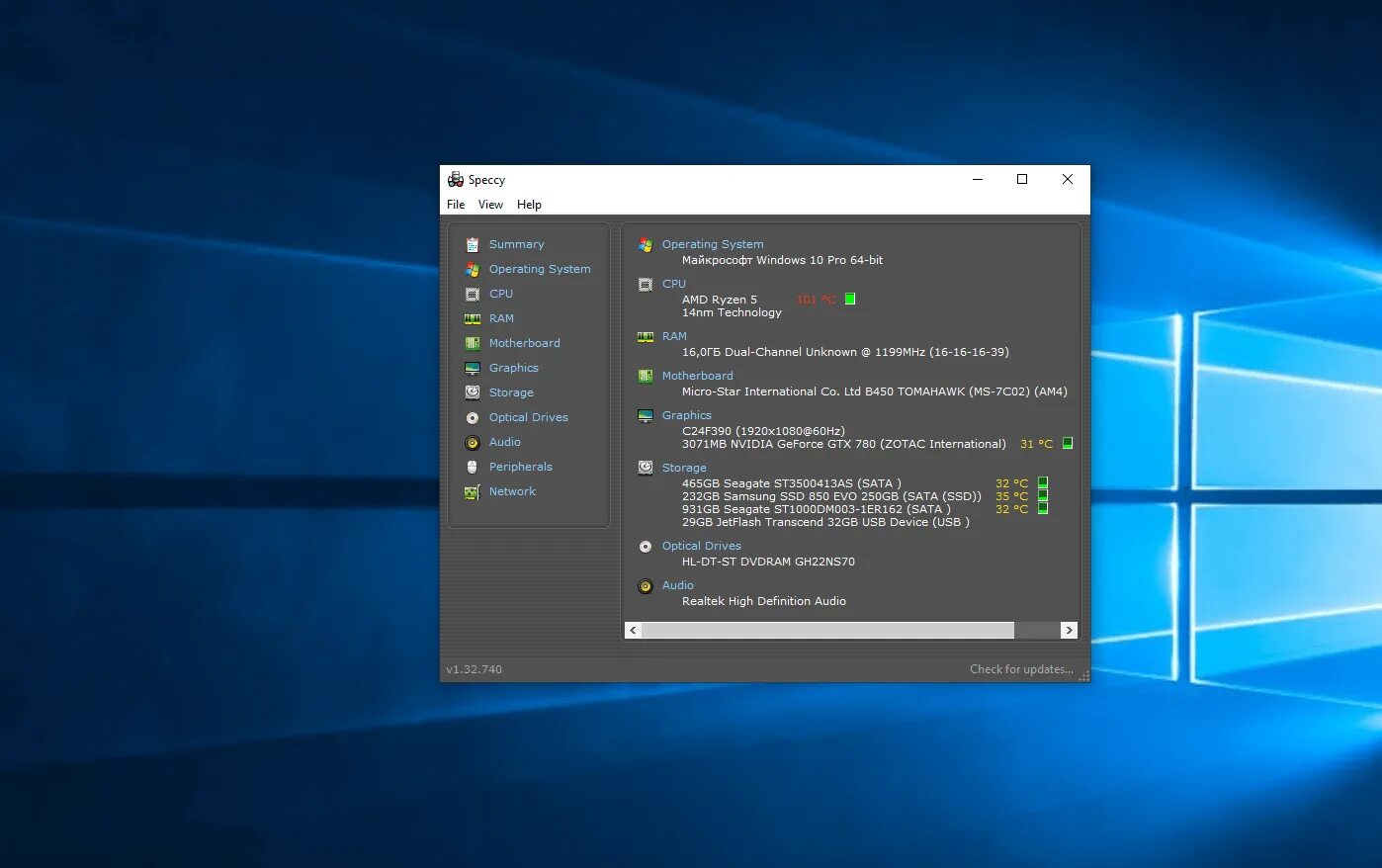Select CPU in the sidebar list
The height and width of the screenshot is (868, 1382).
501,294
